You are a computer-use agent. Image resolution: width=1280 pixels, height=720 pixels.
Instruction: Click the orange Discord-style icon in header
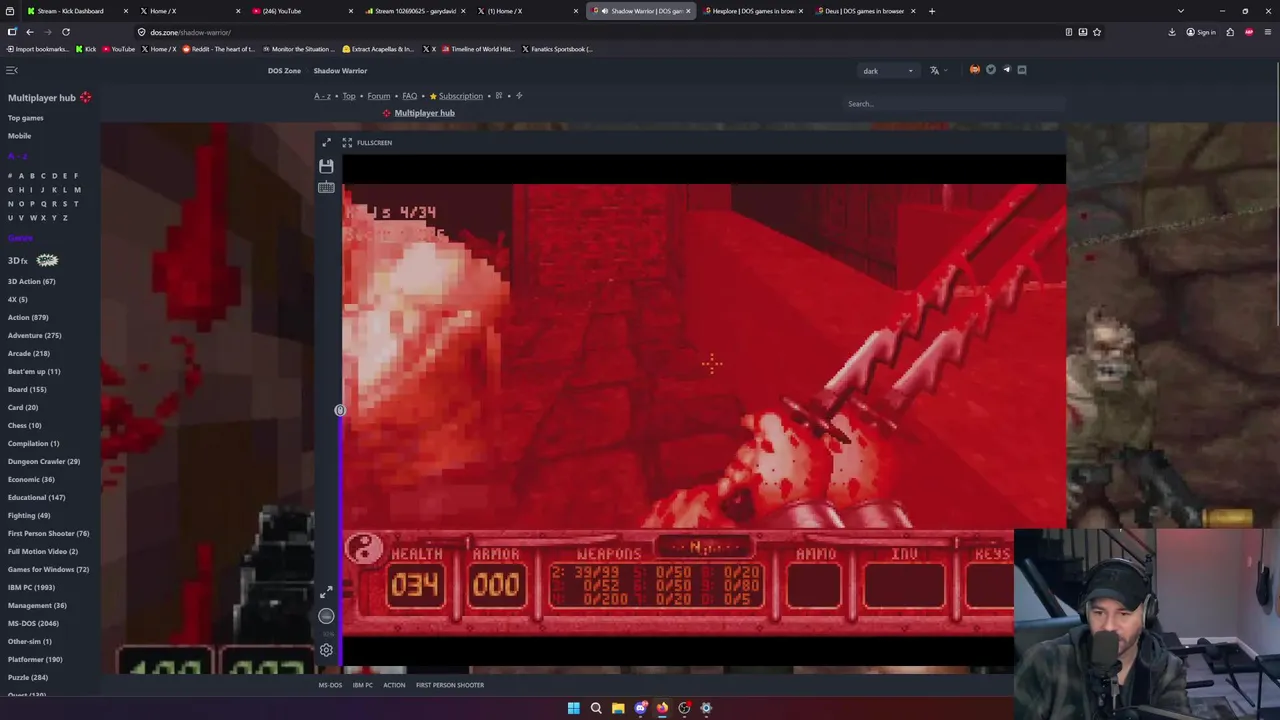[975, 70]
